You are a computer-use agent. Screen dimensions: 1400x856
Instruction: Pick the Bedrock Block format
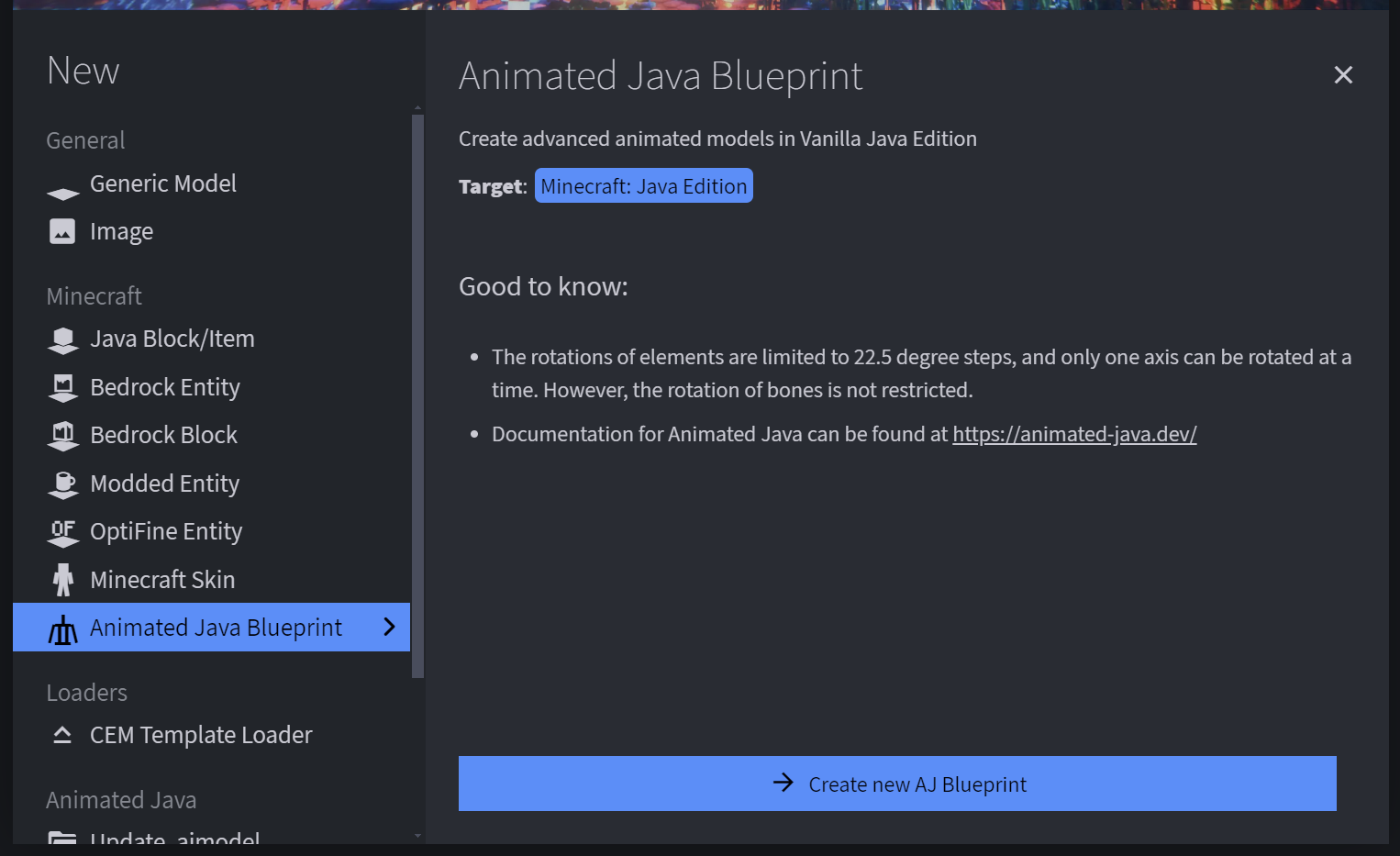tap(212, 435)
